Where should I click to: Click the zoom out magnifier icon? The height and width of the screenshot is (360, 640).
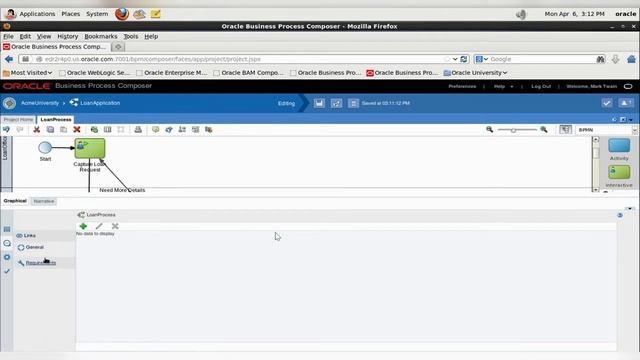coord(489,129)
